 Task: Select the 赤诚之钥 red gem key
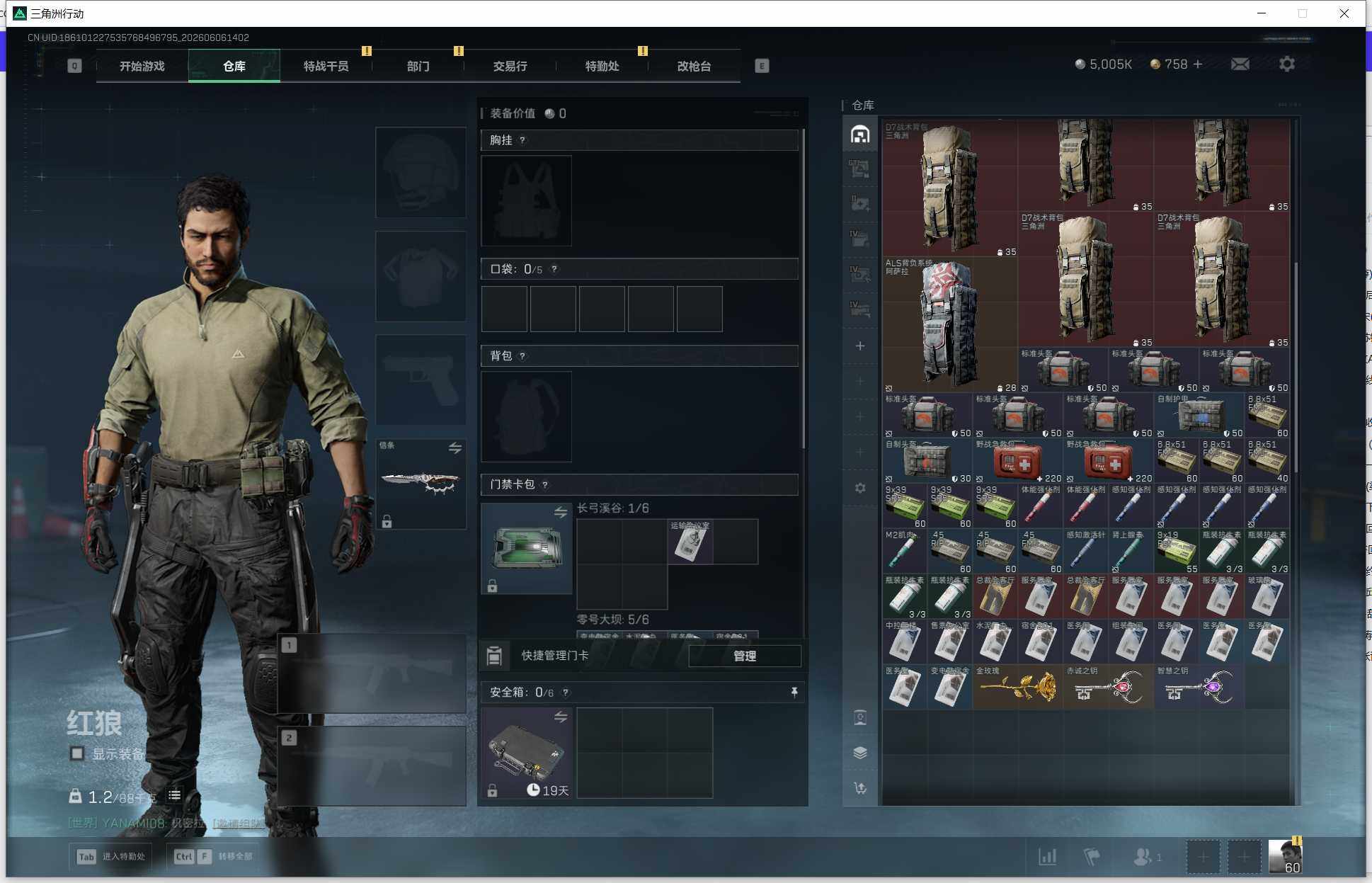(1109, 687)
